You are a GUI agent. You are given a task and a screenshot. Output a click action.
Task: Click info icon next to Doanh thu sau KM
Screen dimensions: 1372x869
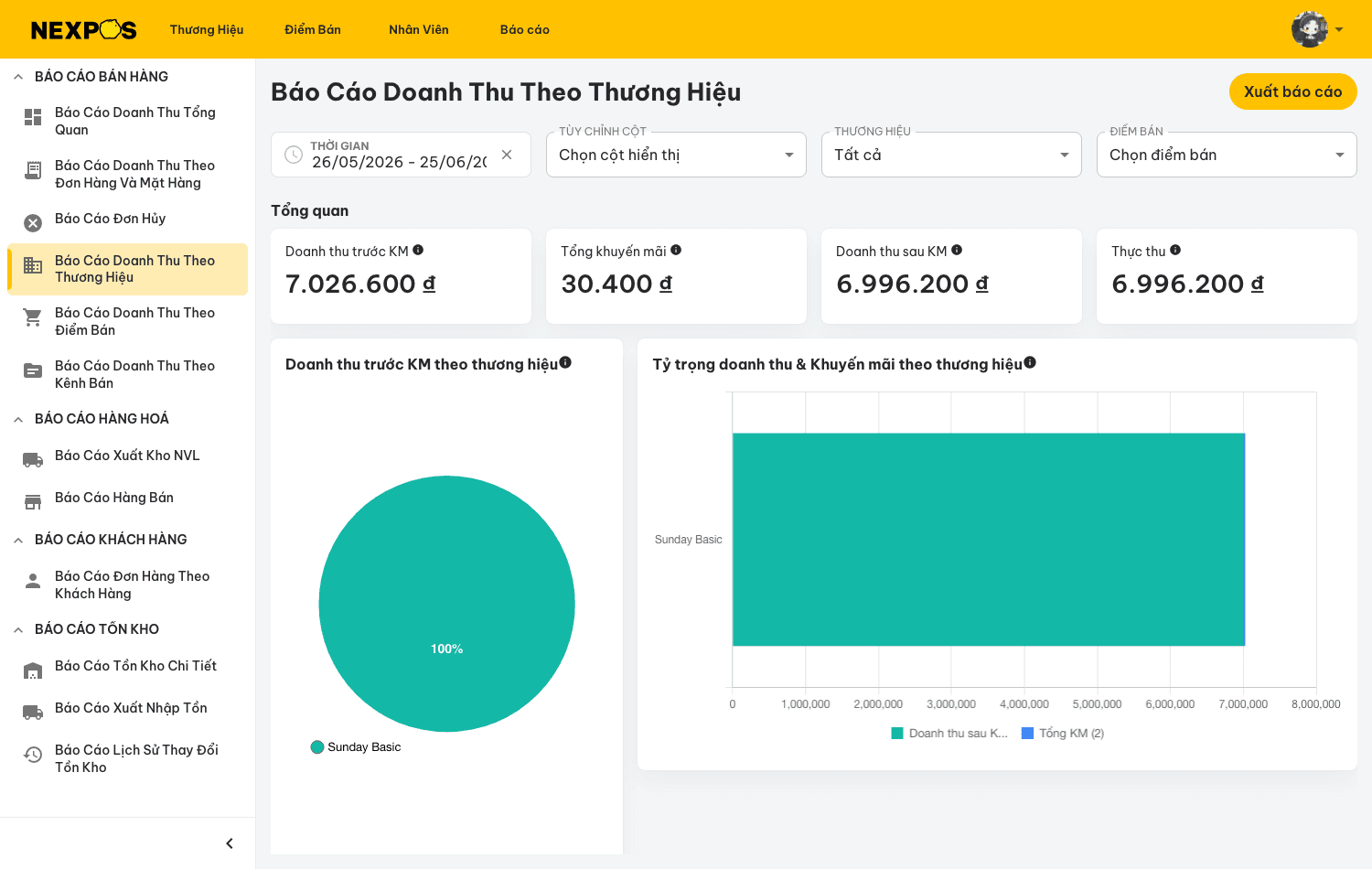tap(957, 250)
